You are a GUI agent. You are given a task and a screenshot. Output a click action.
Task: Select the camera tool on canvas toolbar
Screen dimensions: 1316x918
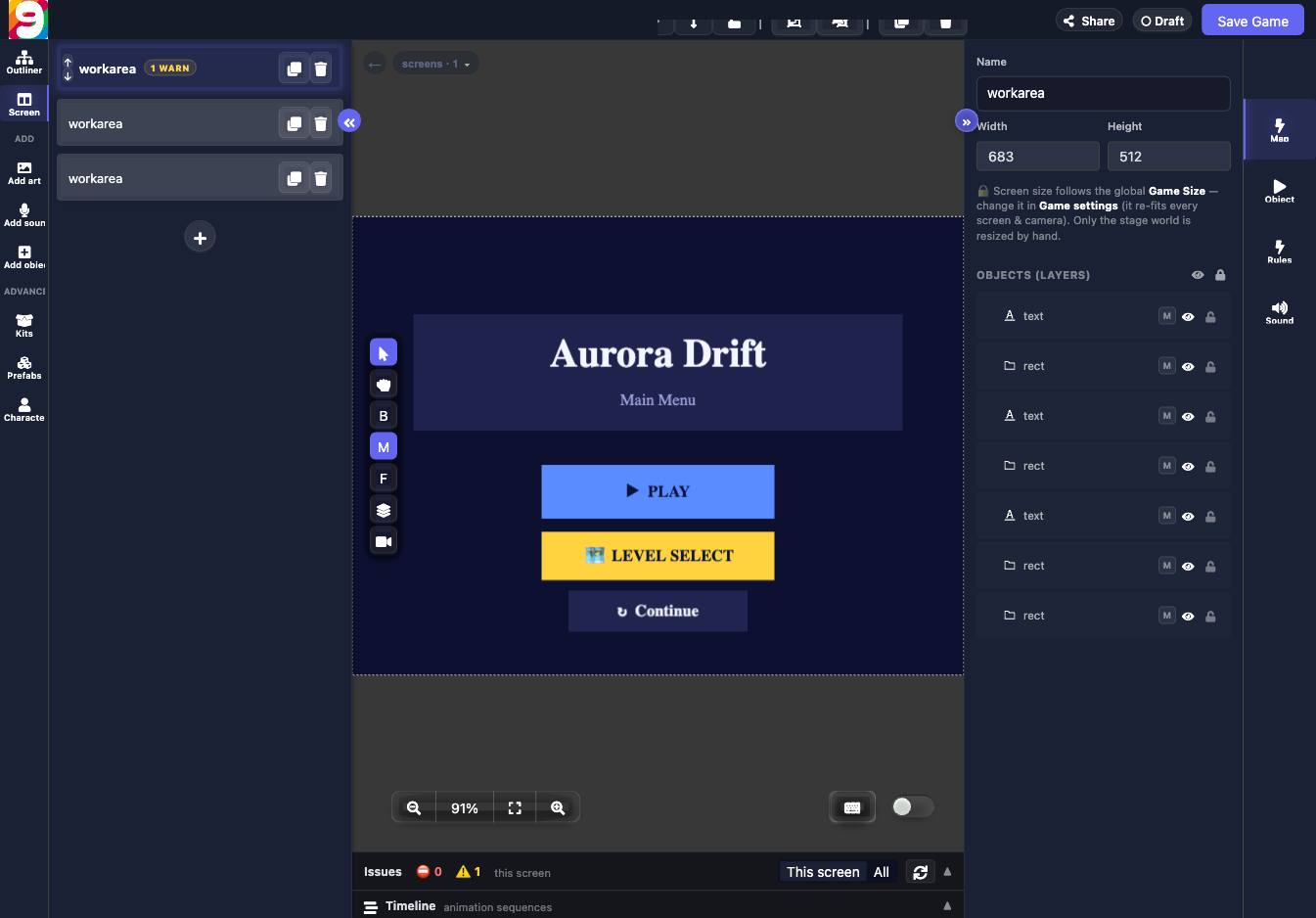tap(384, 541)
